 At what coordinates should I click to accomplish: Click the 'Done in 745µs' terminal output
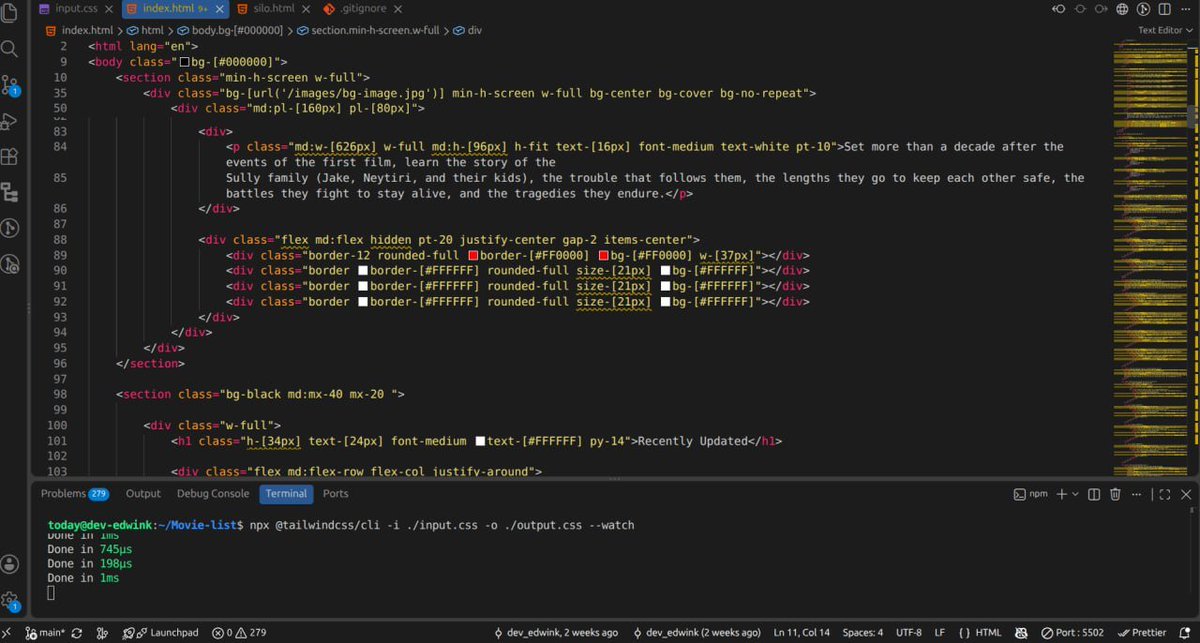[90, 549]
